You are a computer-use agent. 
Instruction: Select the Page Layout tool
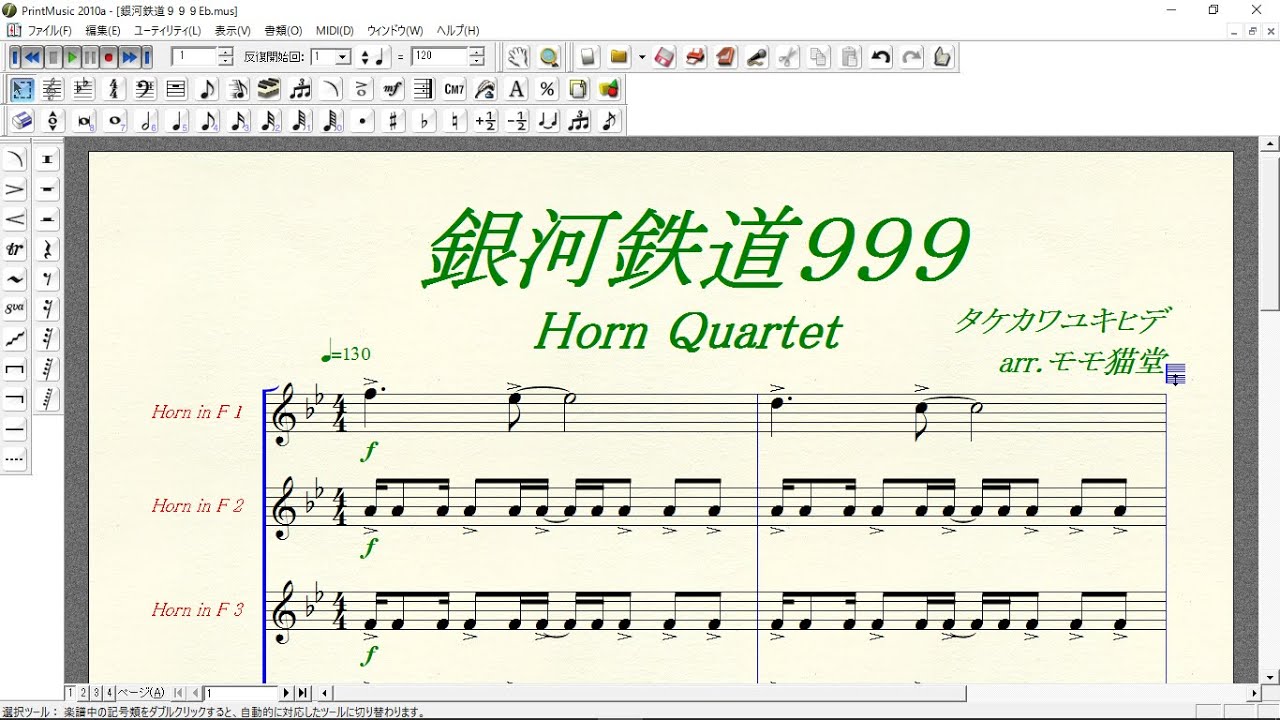point(578,89)
